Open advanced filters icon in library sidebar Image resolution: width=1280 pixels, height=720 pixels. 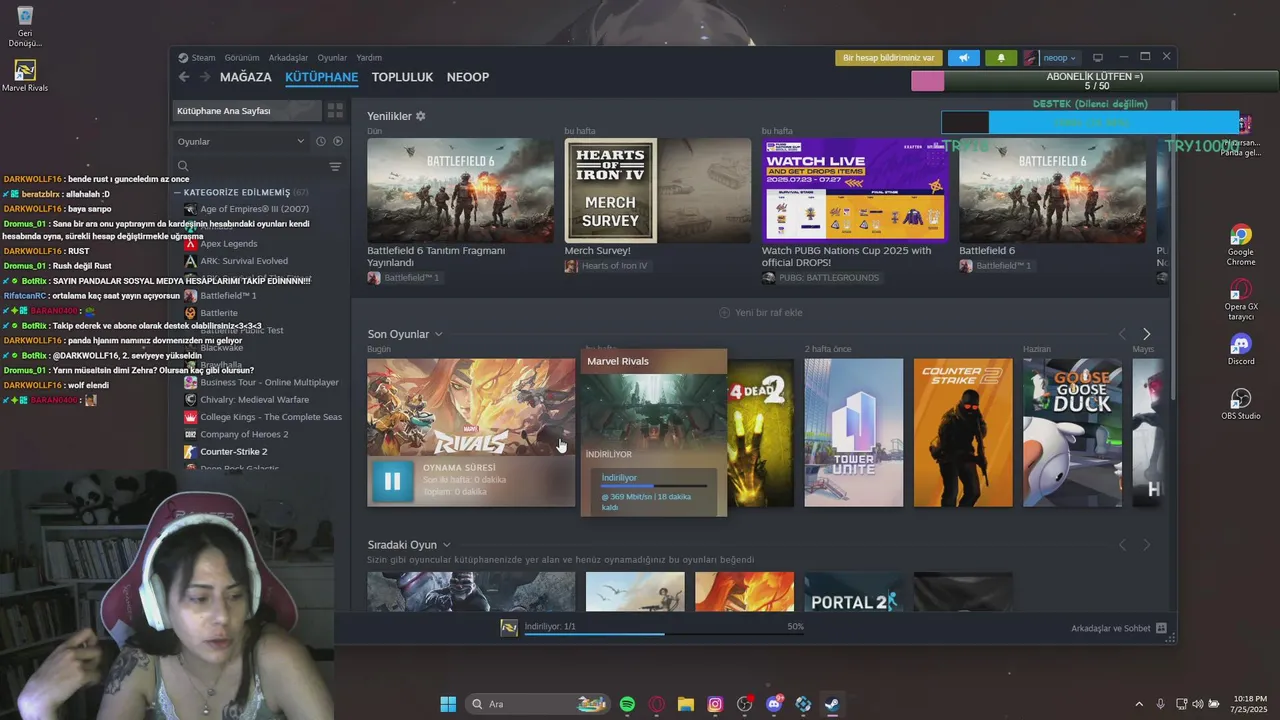click(x=335, y=166)
